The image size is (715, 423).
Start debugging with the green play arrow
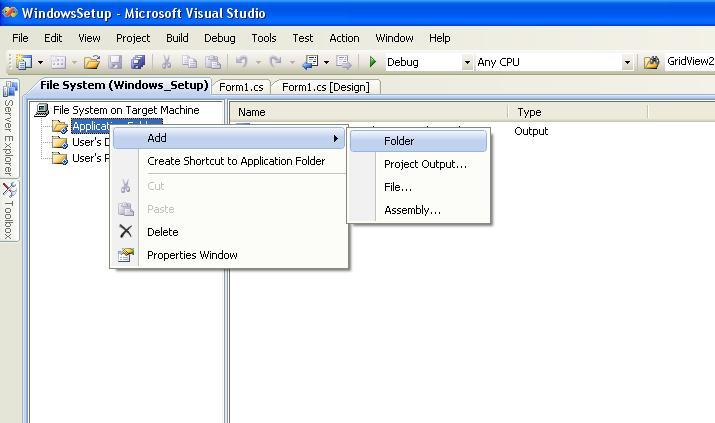(373, 62)
